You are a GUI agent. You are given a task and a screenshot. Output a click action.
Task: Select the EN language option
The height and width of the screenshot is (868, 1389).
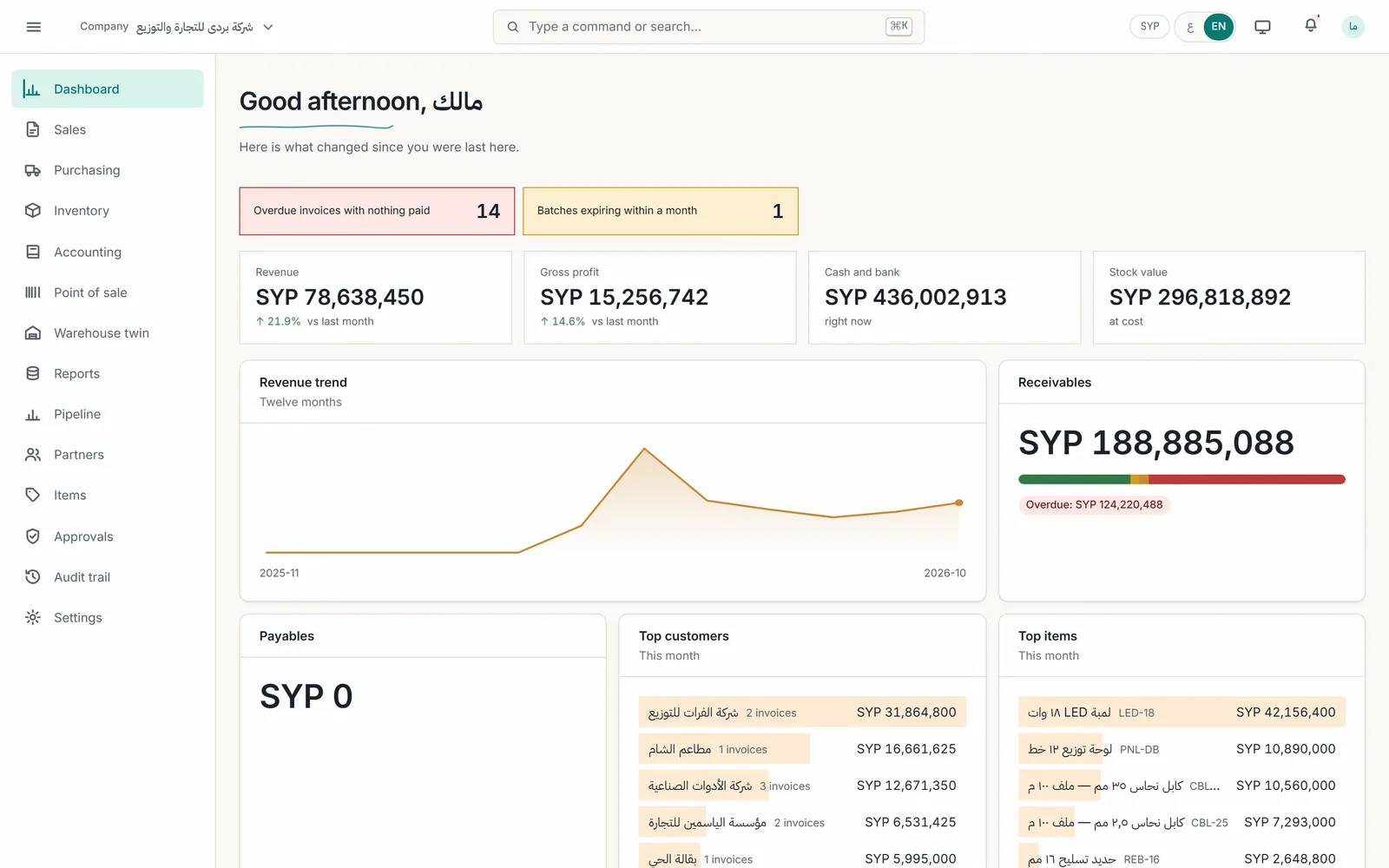click(1219, 27)
